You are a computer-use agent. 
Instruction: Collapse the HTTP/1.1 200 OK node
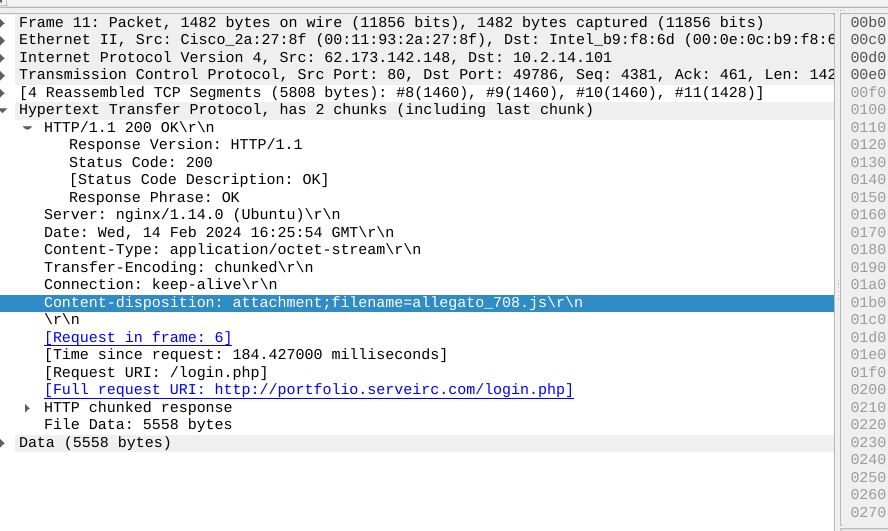pos(28,128)
